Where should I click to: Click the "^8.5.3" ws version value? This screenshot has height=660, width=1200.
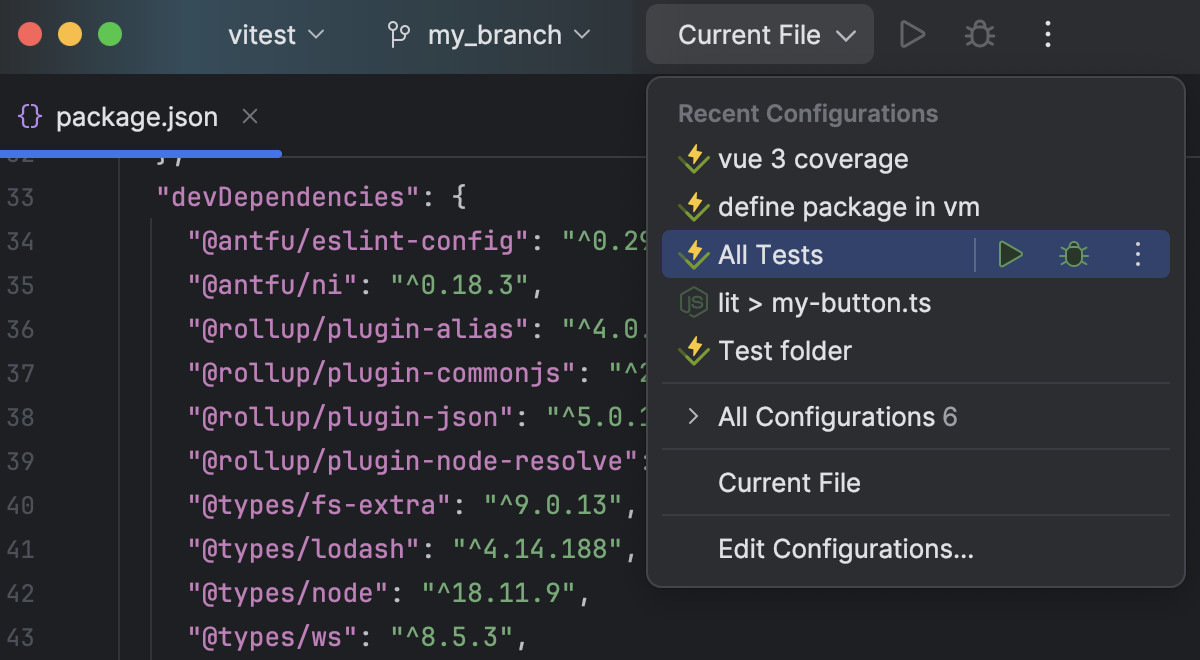tap(451, 637)
